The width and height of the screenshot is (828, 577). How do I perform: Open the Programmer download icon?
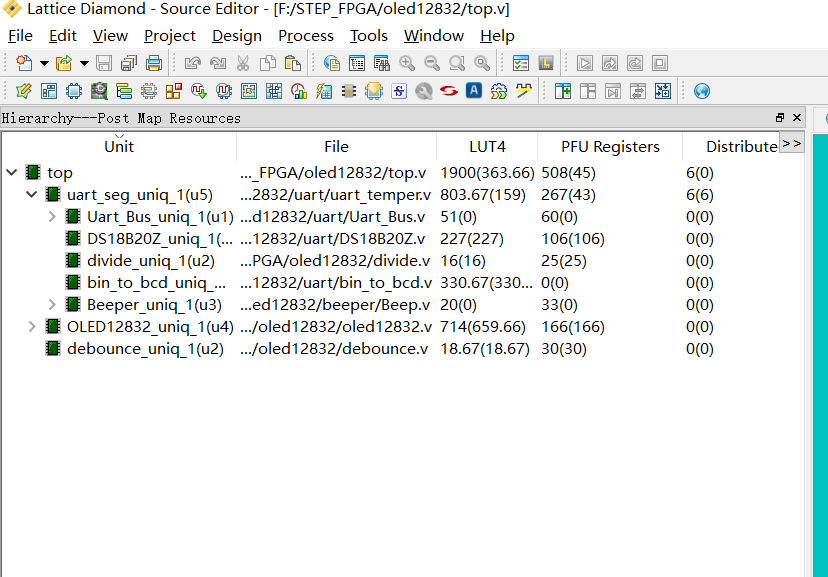coord(374,91)
